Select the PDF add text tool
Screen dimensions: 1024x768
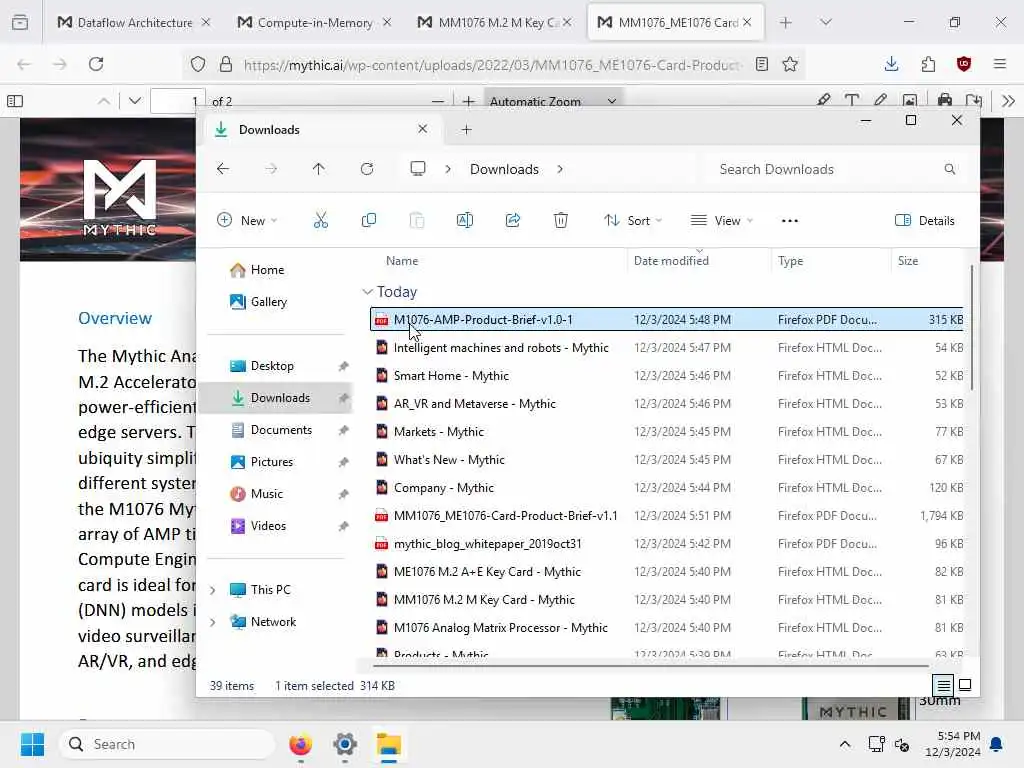pos(852,101)
